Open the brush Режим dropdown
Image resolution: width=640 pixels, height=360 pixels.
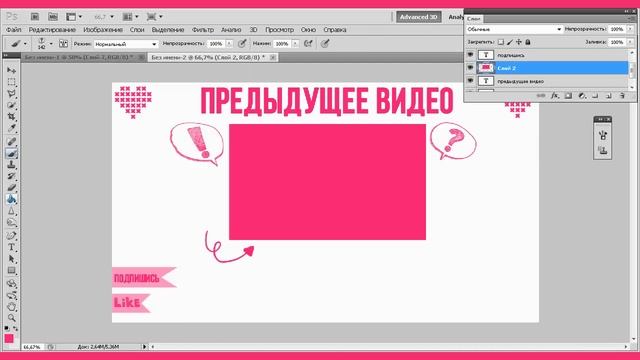[x=125, y=44]
